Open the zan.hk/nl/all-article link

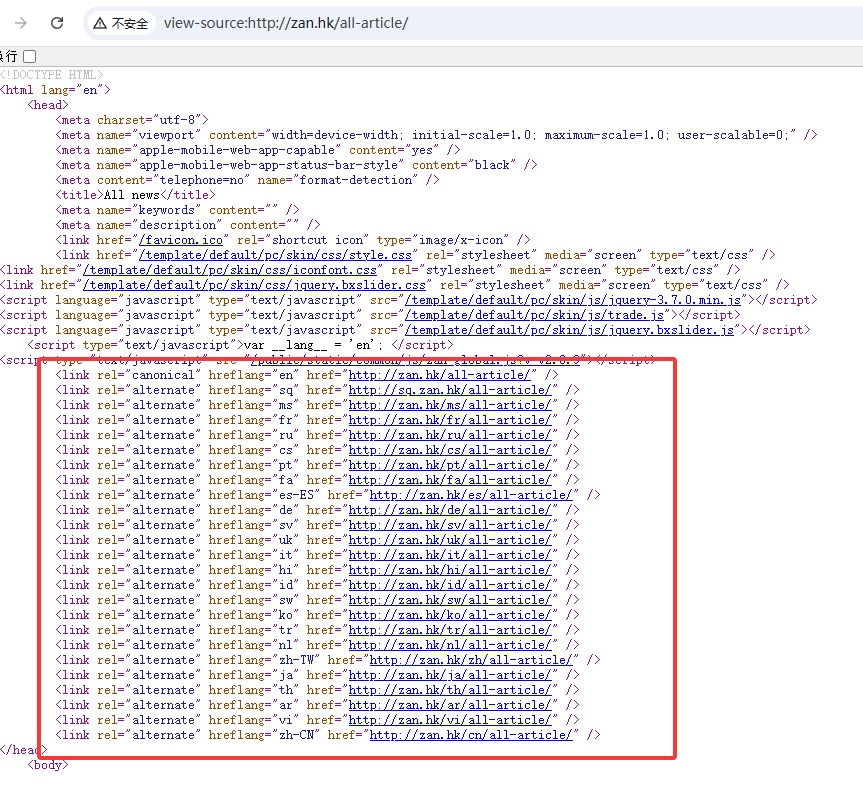pyautogui.click(x=450, y=645)
